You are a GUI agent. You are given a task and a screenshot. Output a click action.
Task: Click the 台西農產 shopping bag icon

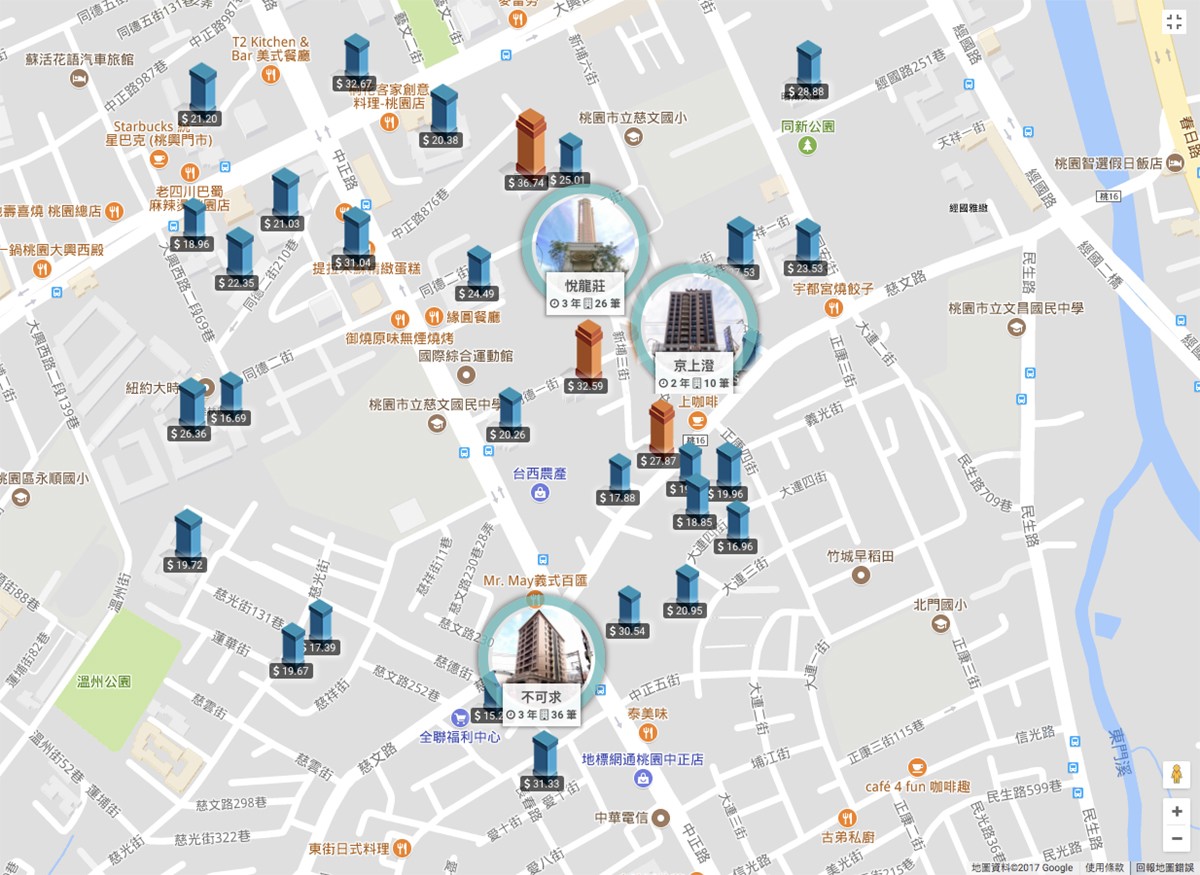click(x=540, y=492)
